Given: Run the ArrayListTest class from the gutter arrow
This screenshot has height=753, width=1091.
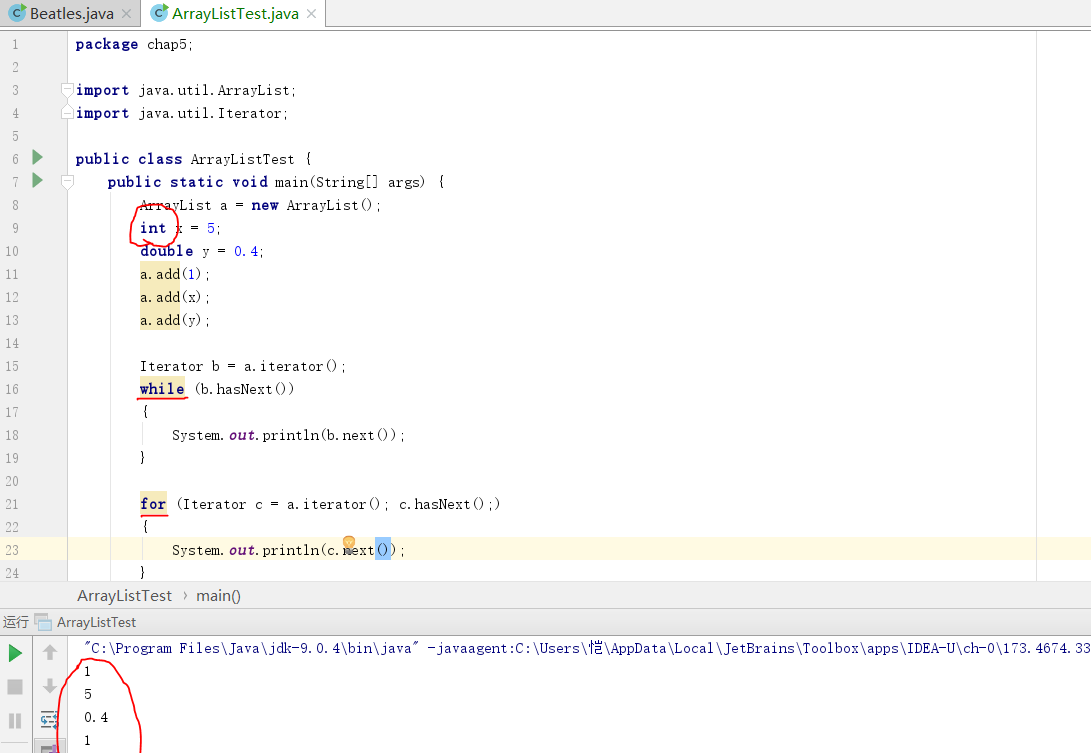Looking at the screenshot, I should point(38,158).
